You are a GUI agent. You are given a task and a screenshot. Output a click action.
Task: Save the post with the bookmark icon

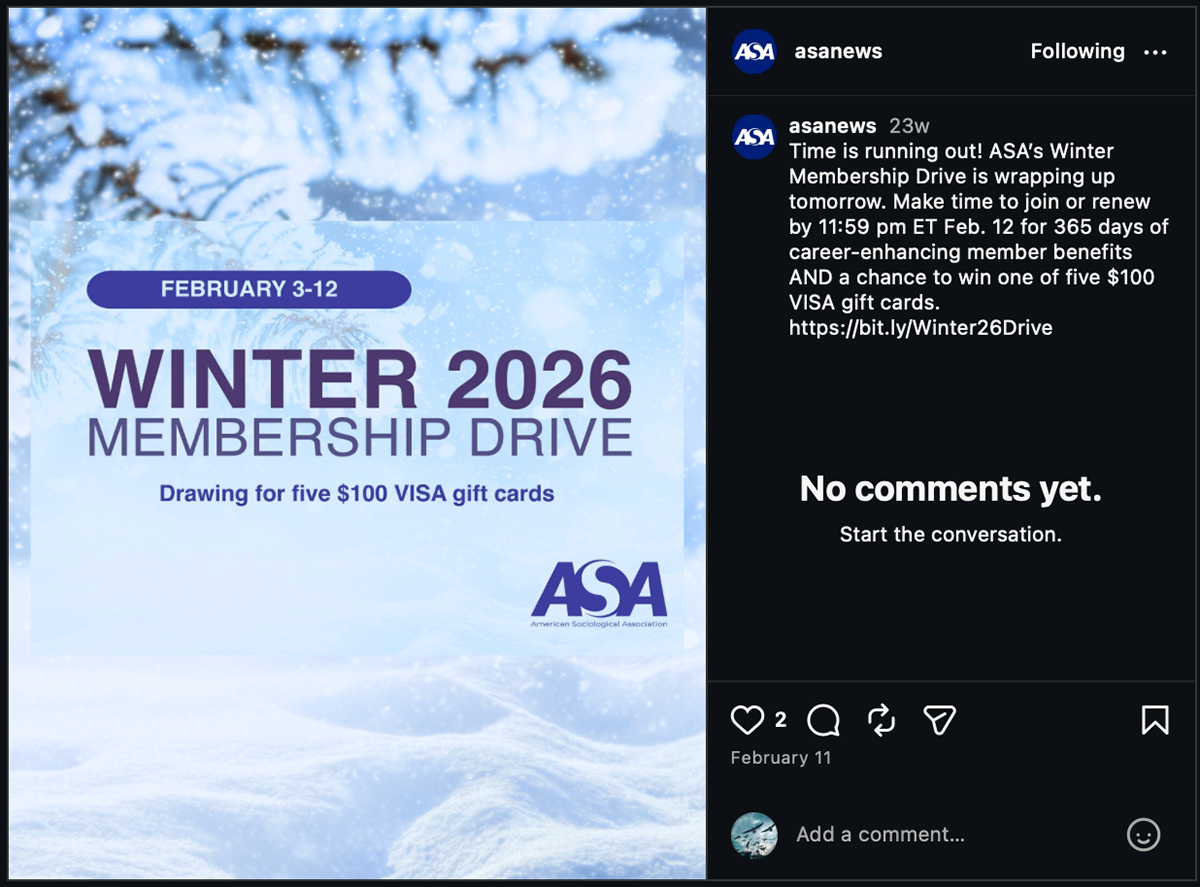(x=1155, y=720)
